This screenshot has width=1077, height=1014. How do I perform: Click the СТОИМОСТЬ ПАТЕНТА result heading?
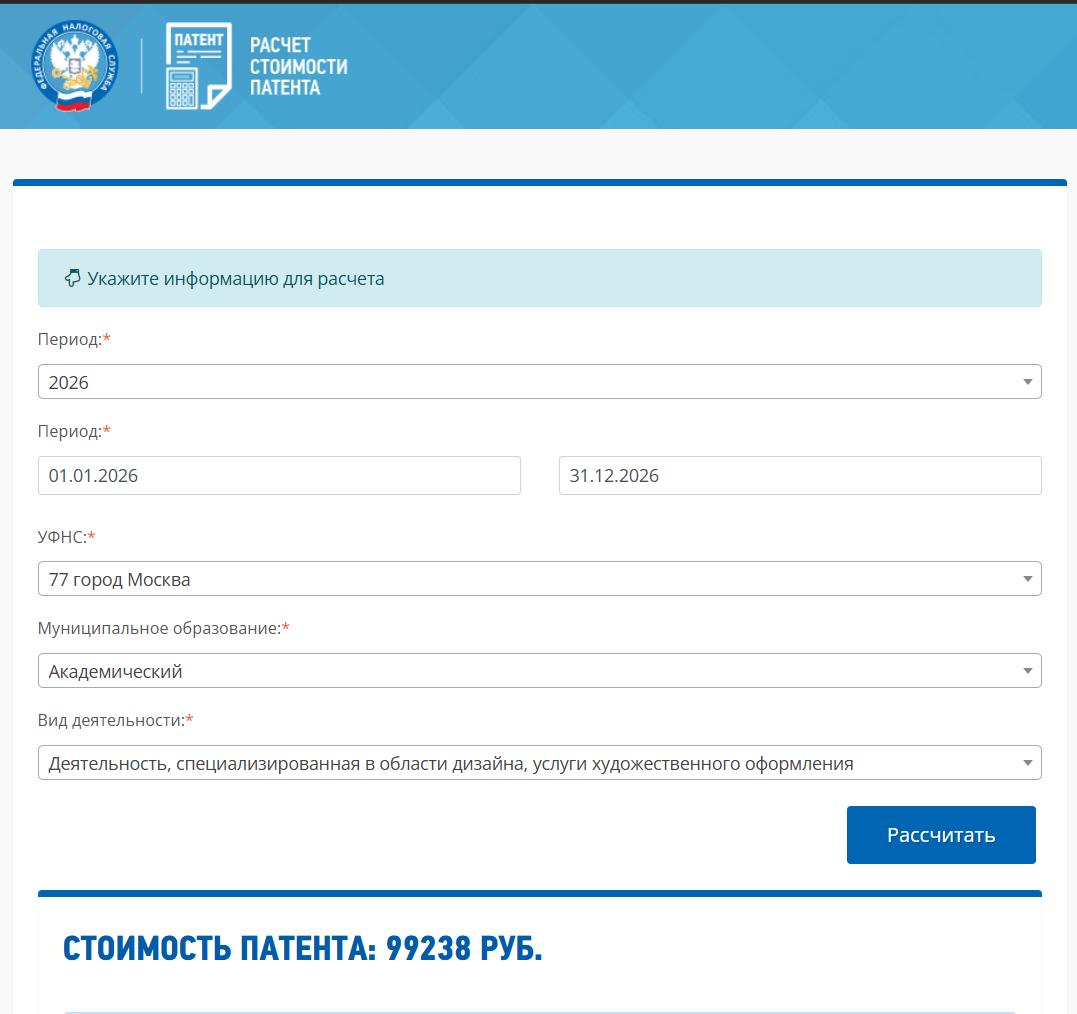[x=302, y=948]
